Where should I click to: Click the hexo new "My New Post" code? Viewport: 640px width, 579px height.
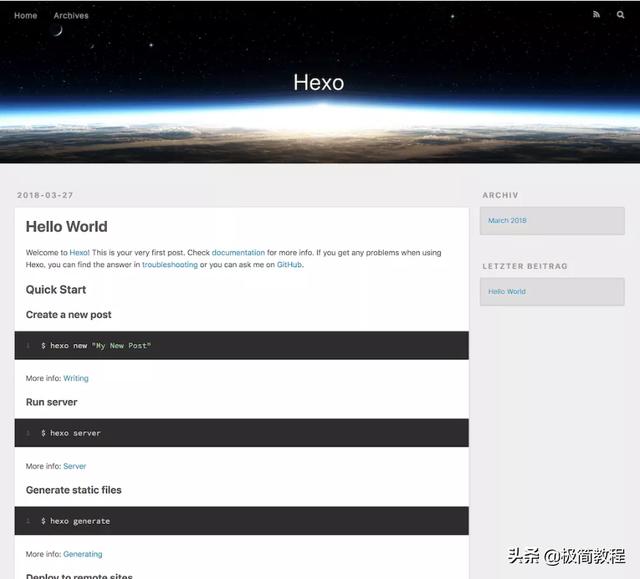click(96, 346)
